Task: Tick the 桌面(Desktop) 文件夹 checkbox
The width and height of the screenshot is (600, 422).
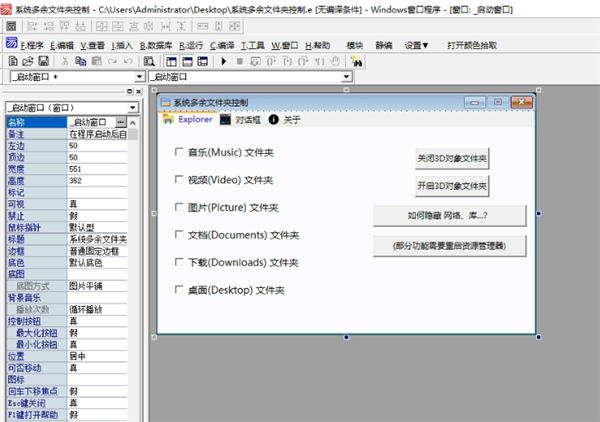Action: [x=177, y=290]
